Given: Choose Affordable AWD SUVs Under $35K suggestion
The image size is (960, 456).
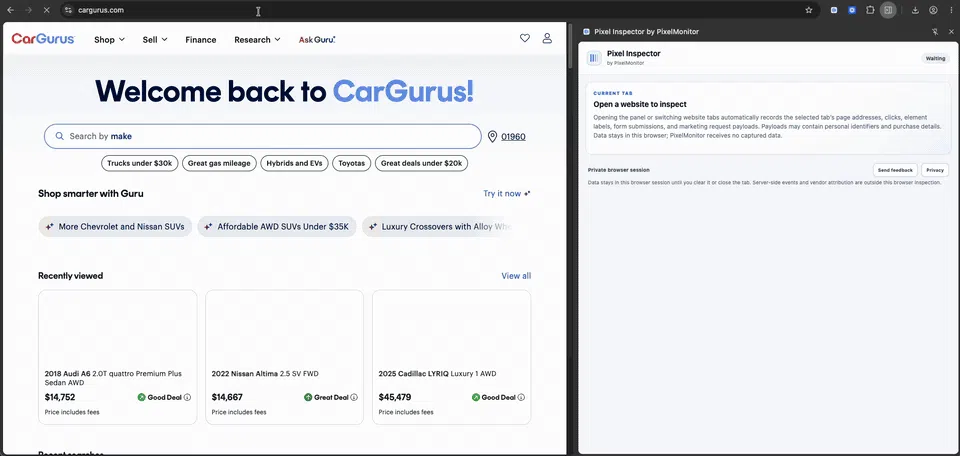Looking at the screenshot, I should point(277,226).
